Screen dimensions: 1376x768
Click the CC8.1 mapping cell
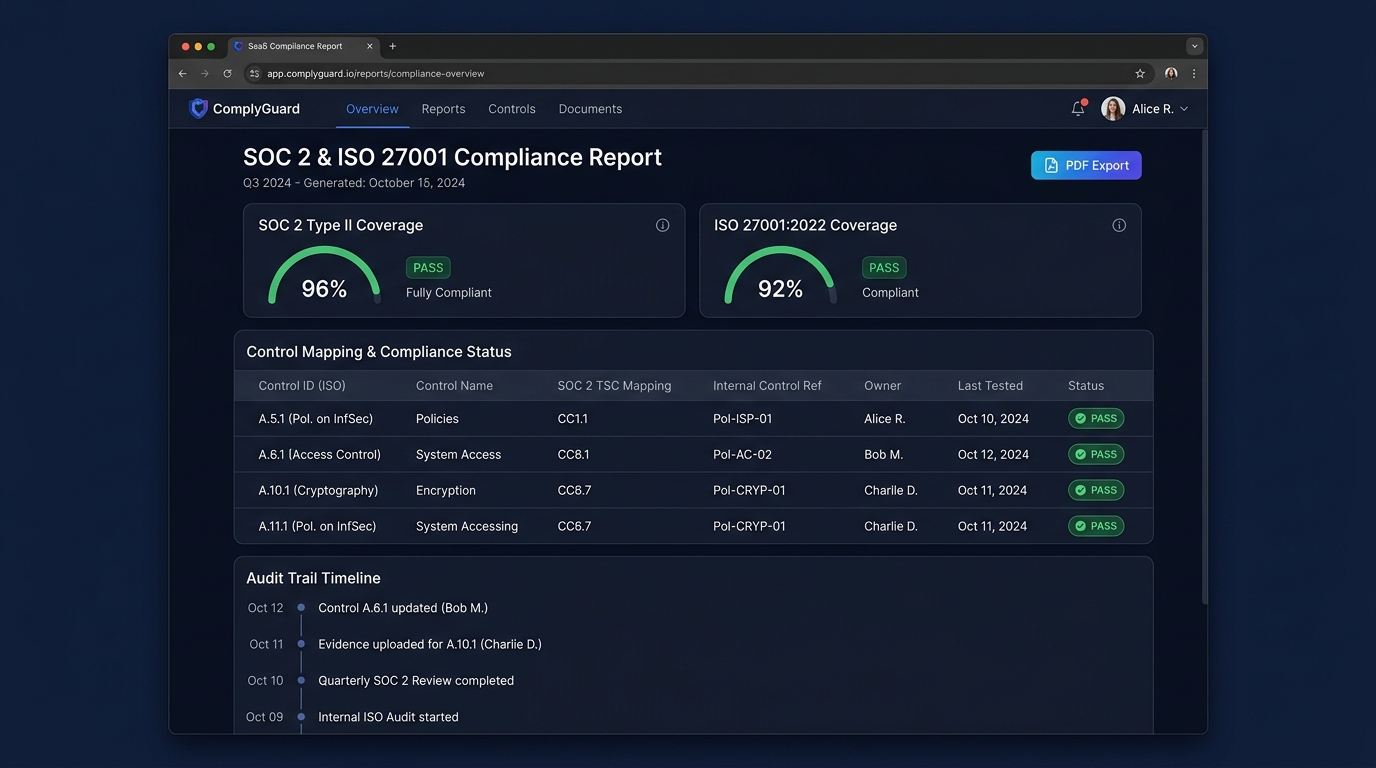tap(573, 454)
